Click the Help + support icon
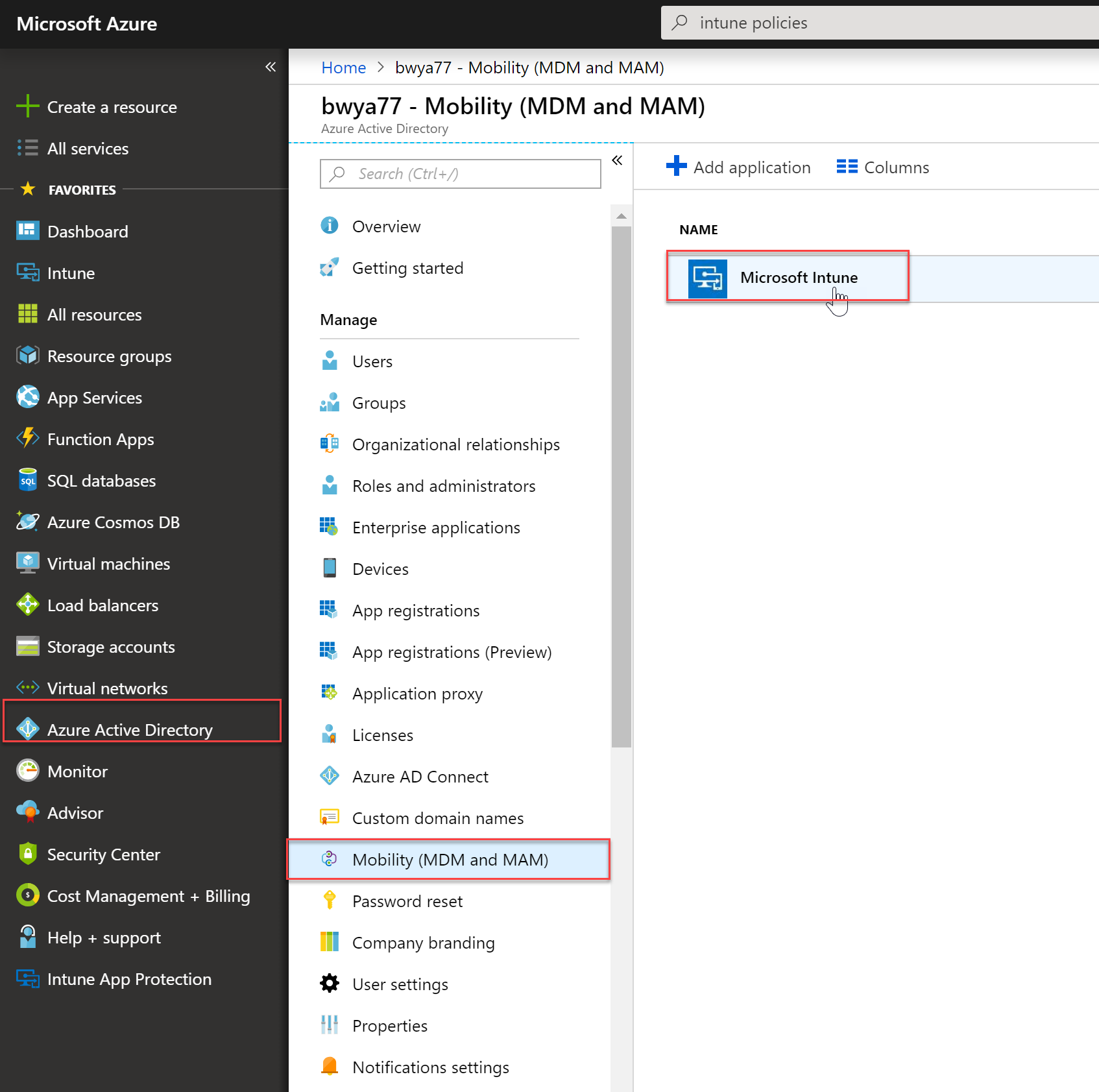1099x1092 pixels. tap(27, 936)
